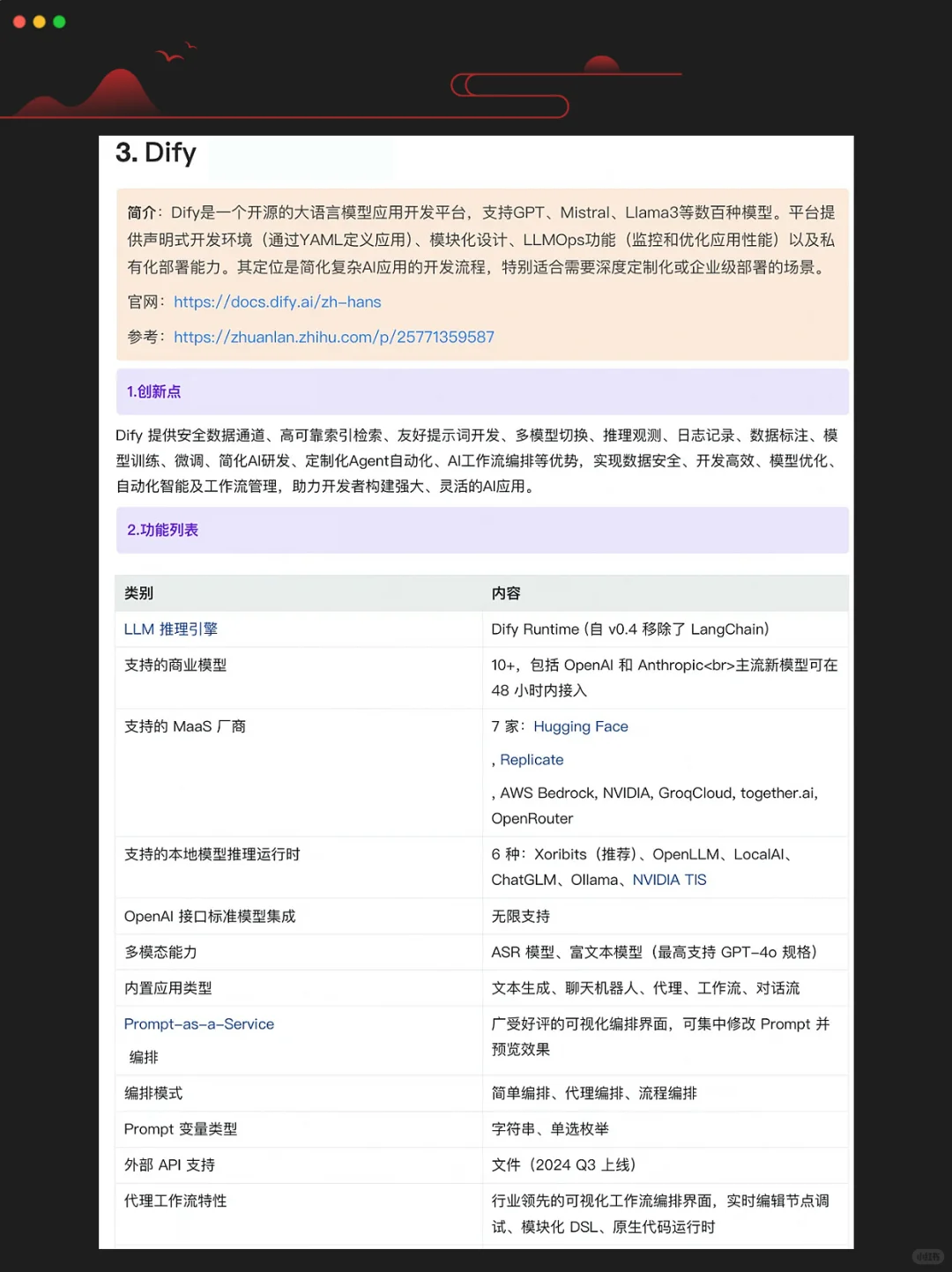952x1272 pixels.
Task: Click the '文本生成、聊天机器人' content cell
Action: click(x=666, y=988)
